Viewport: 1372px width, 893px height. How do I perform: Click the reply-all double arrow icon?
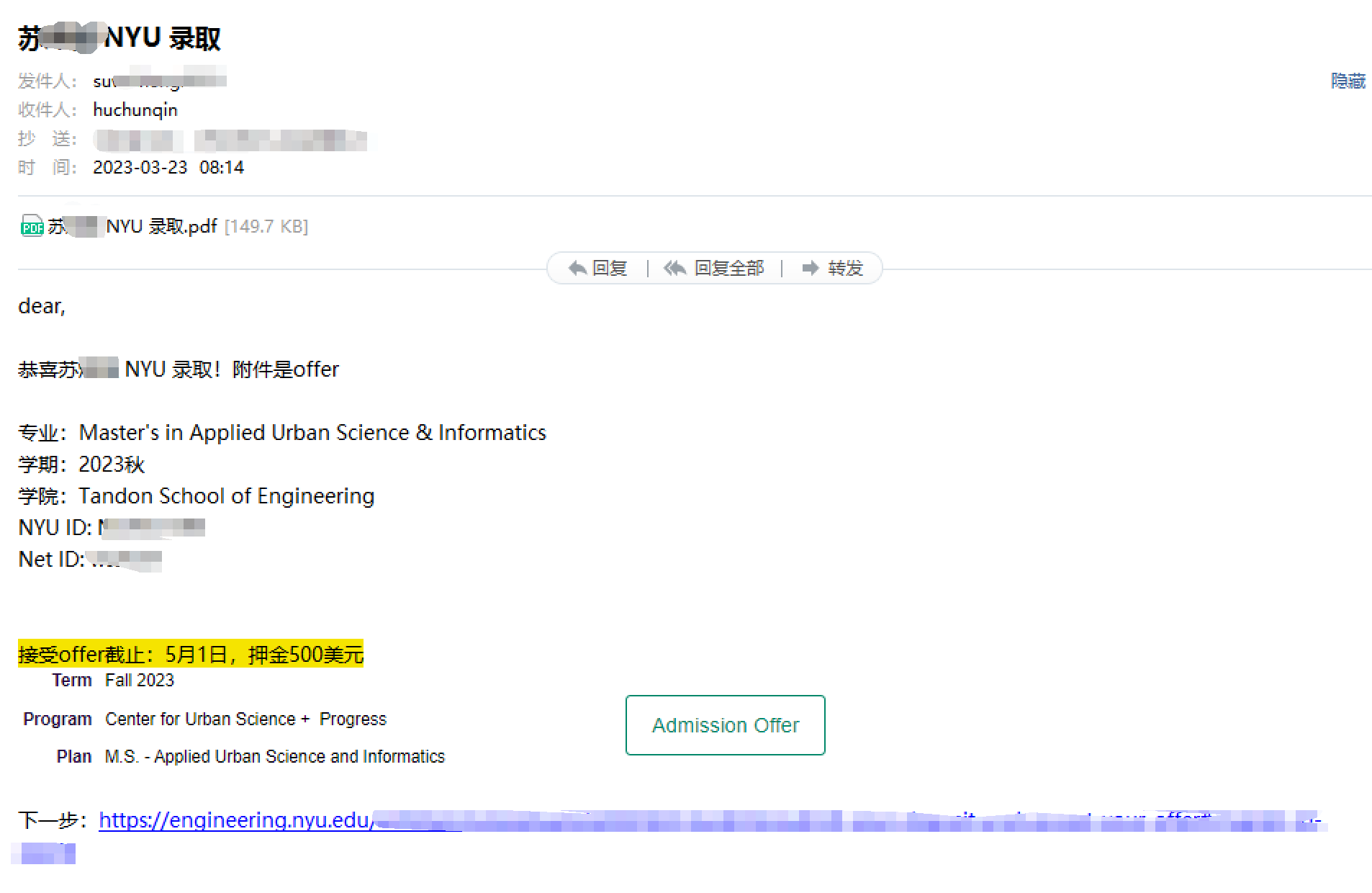pyautogui.click(x=674, y=269)
